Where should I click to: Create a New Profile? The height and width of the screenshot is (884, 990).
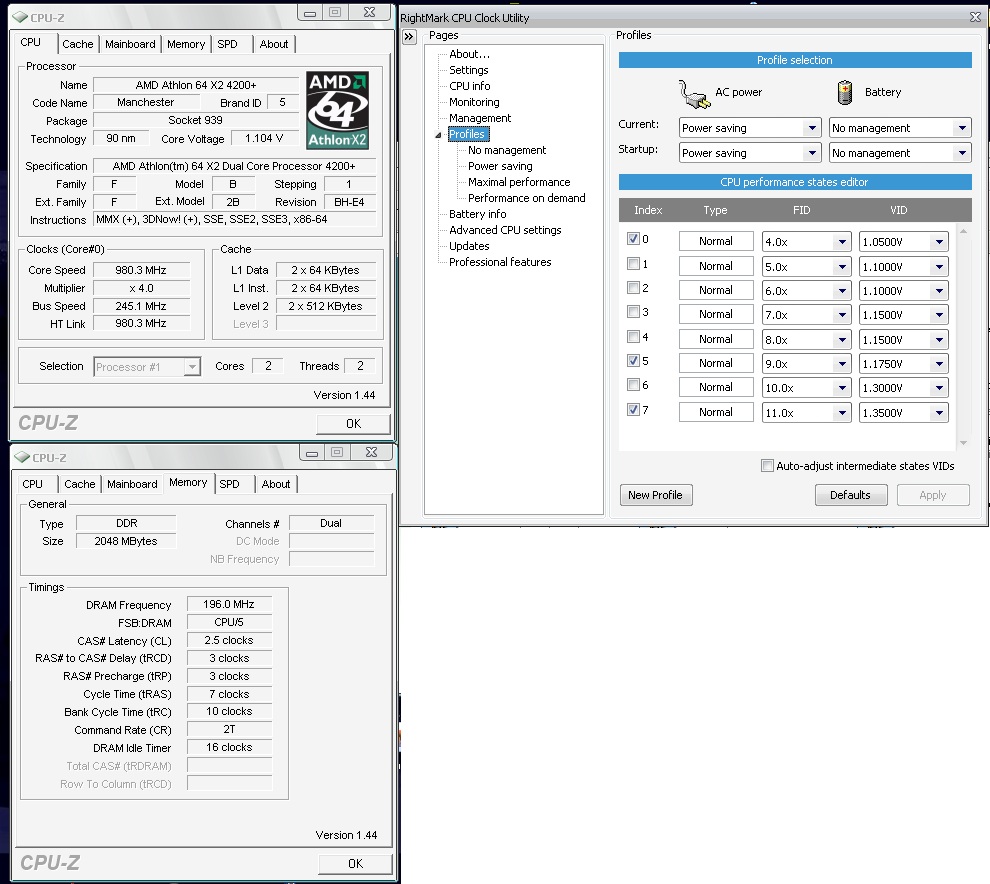click(655, 495)
